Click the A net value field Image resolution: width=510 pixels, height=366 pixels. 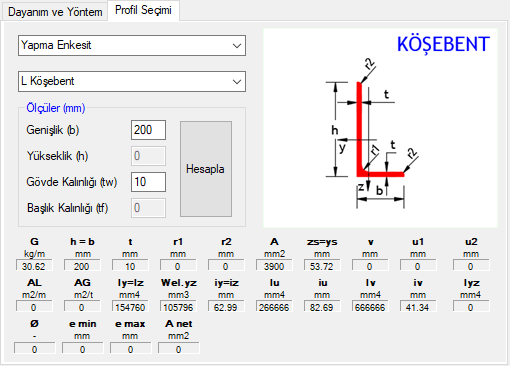pos(179,349)
